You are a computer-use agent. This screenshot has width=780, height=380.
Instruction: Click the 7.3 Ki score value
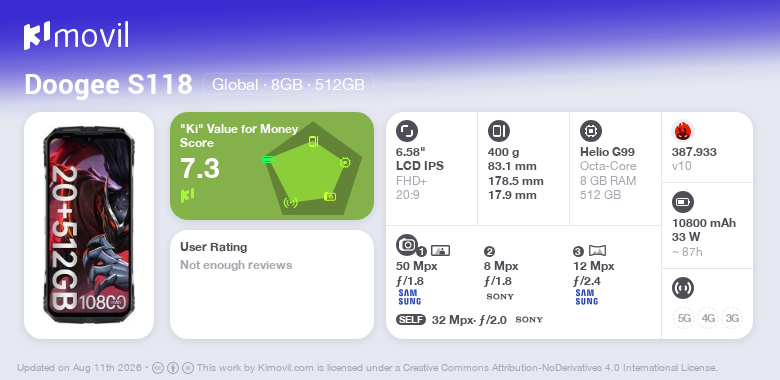200,168
